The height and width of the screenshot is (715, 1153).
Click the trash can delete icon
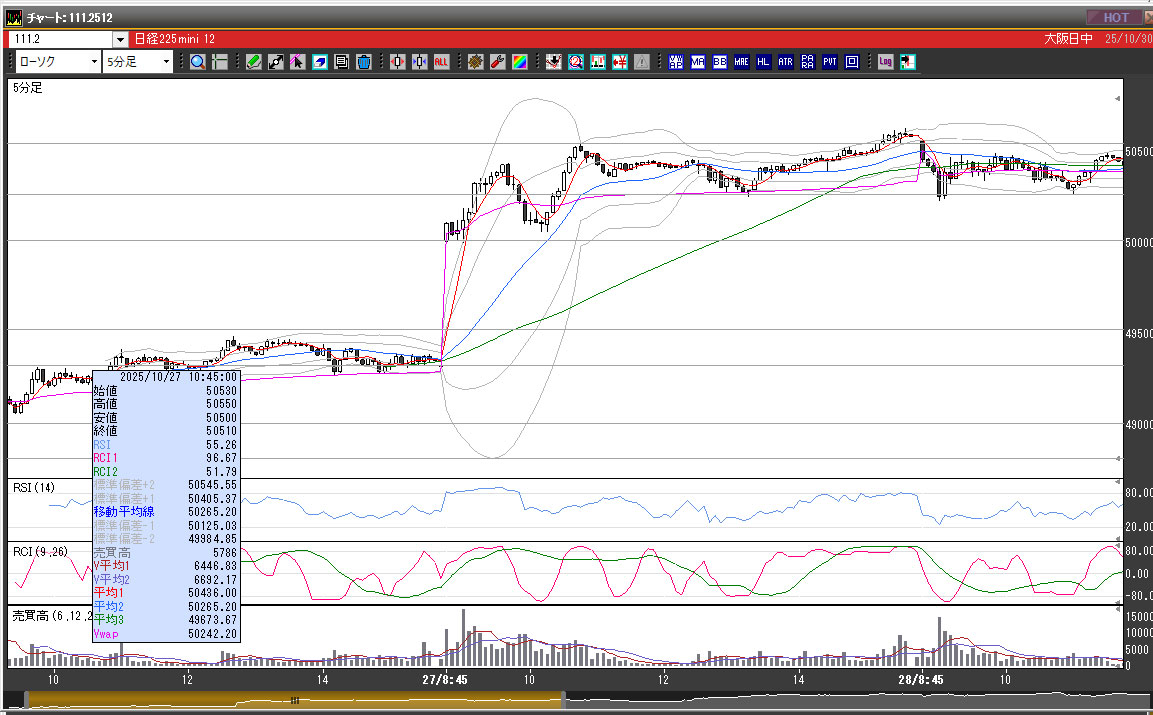point(364,62)
